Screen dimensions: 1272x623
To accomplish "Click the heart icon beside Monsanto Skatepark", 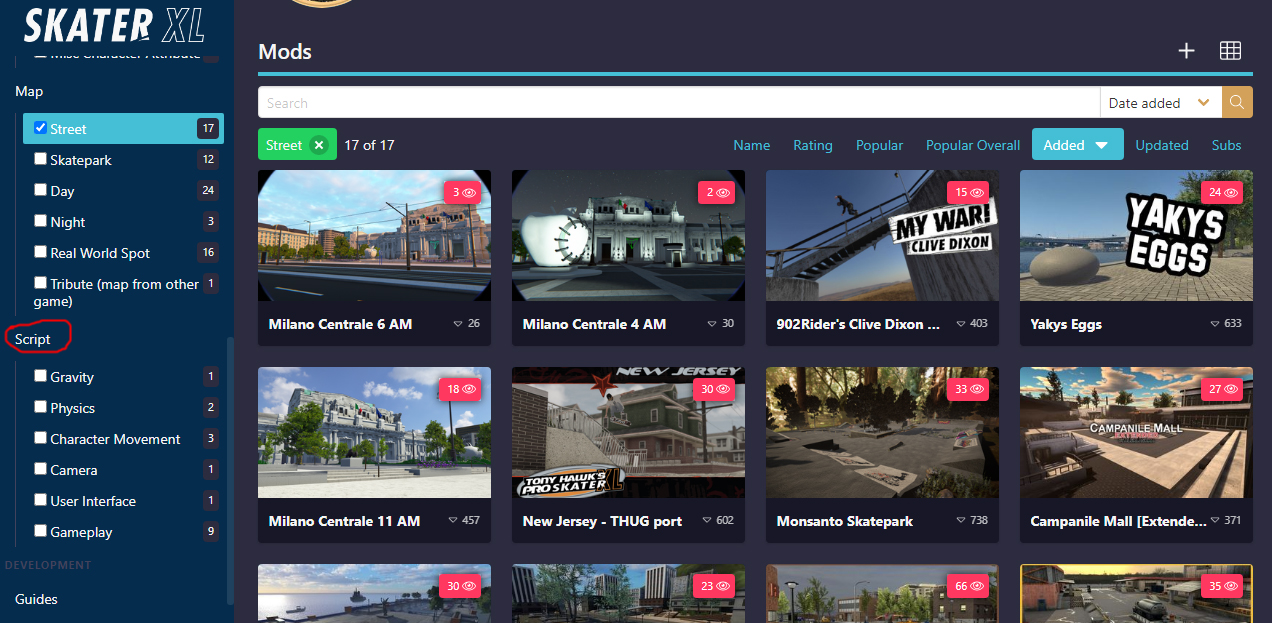I will (958, 521).
